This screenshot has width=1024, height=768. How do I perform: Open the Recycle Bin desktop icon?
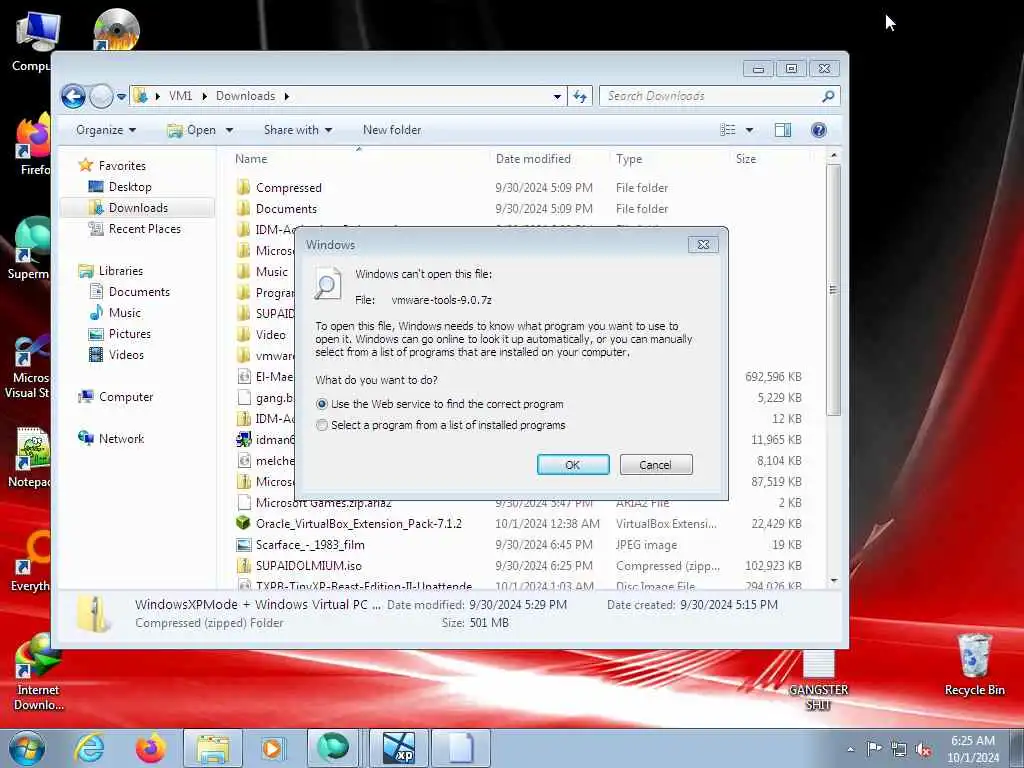point(974,665)
